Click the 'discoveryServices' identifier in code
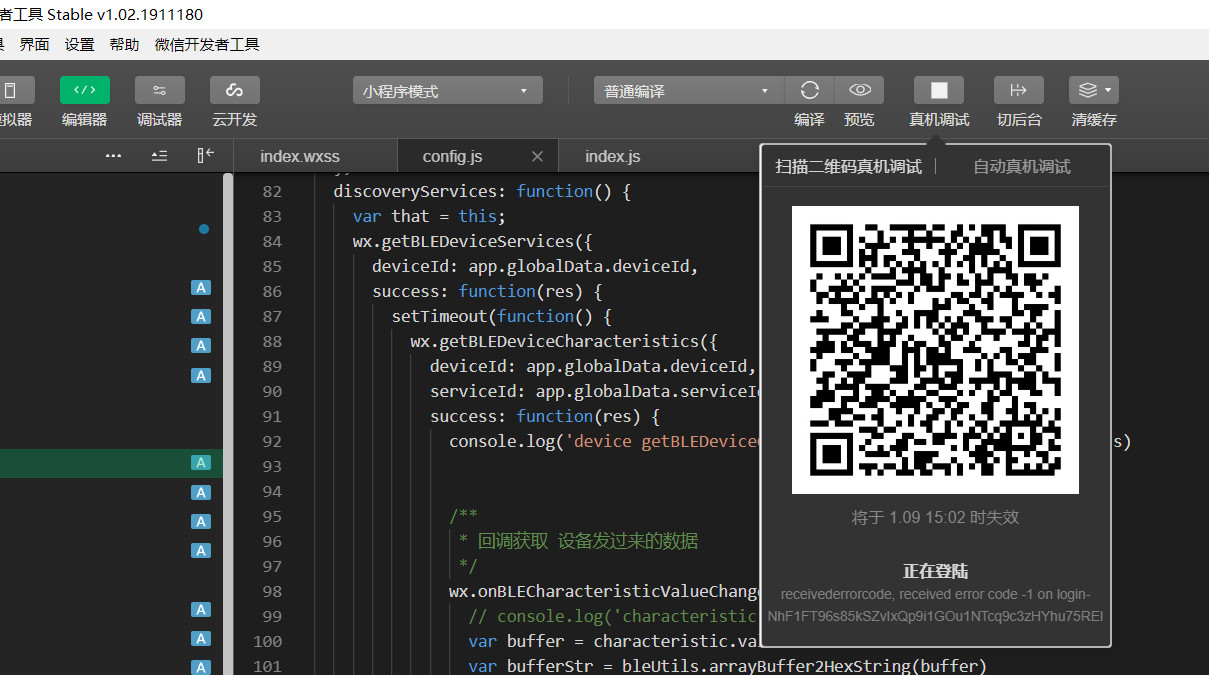 (415, 191)
